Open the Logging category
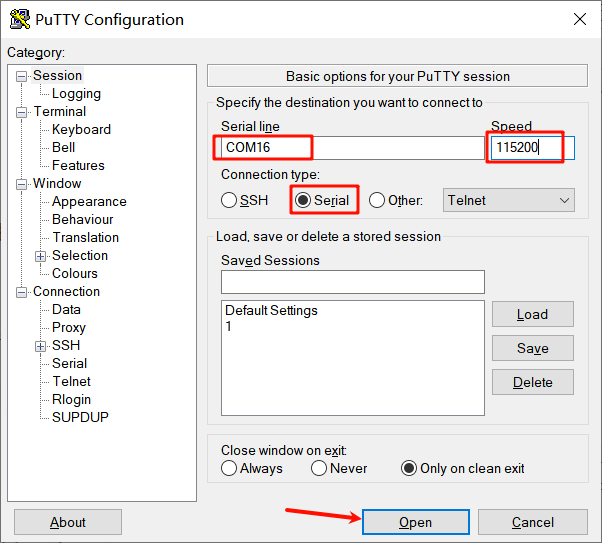The height and width of the screenshot is (543, 602). 76,94
